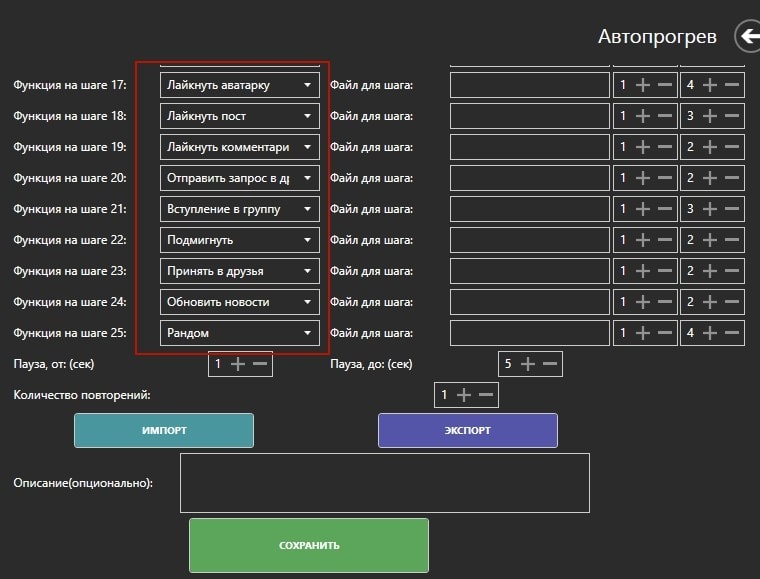Decrease the Пауза, от value with minus
The height and width of the screenshot is (579, 760).
coord(260,364)
